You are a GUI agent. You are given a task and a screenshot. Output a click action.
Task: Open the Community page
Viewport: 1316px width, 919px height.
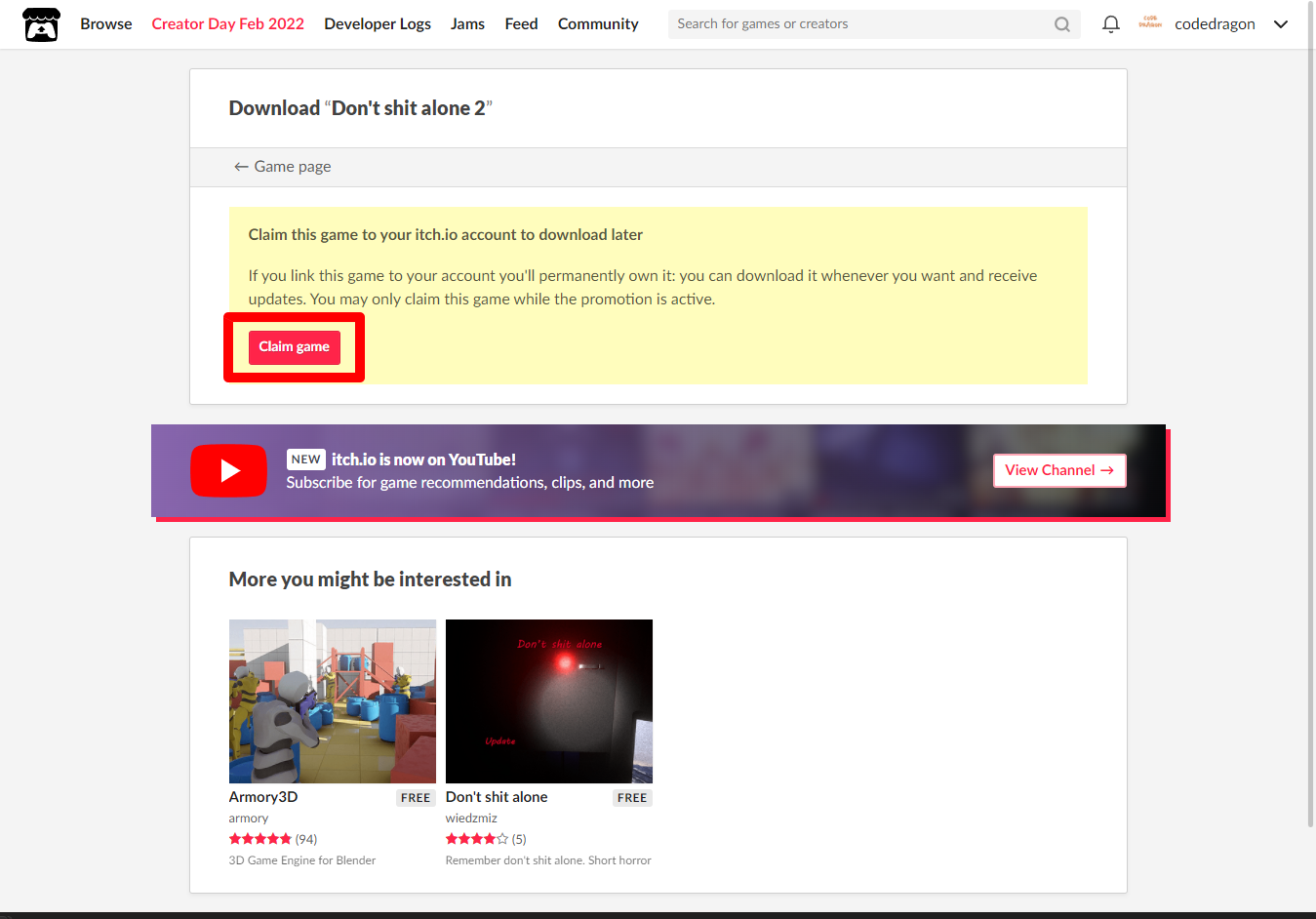pyautogui.click(x=598, y=24)
